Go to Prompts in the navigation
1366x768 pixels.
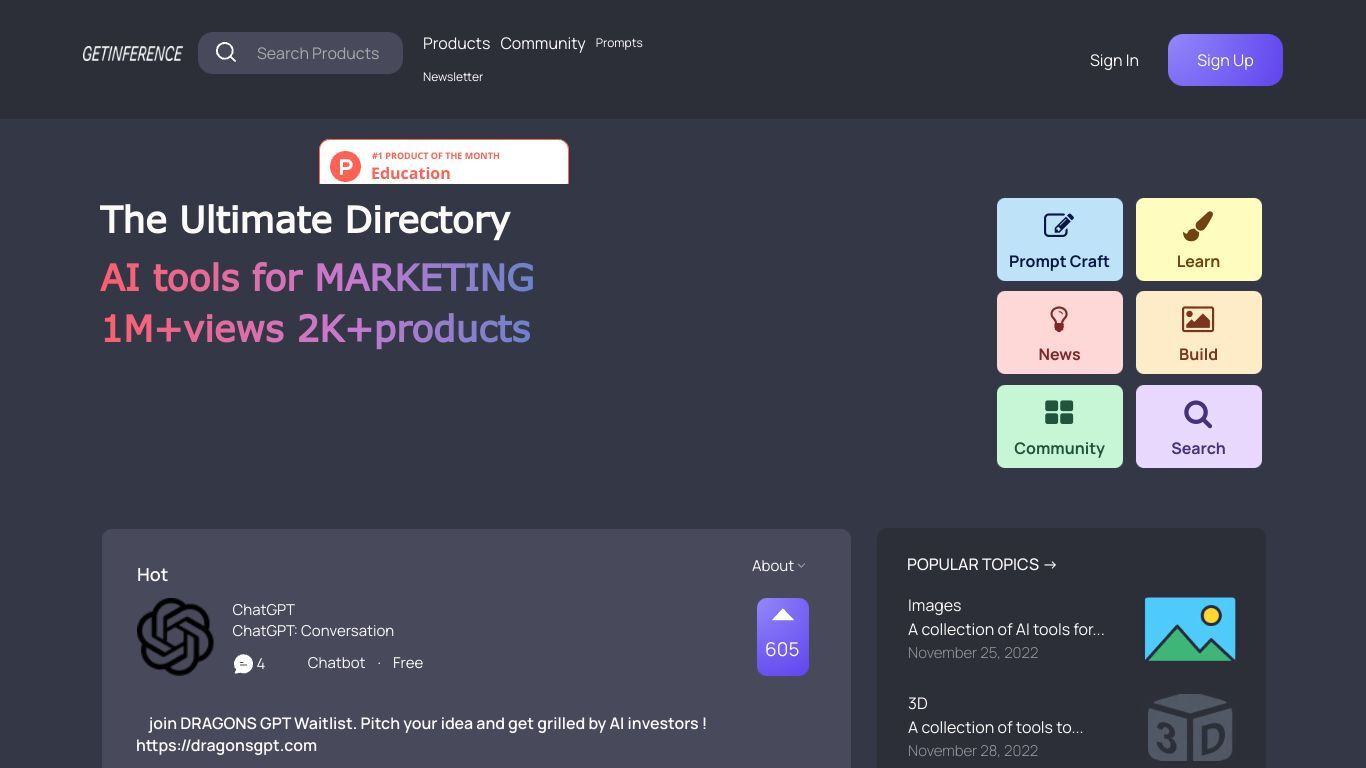click(619, 43)
